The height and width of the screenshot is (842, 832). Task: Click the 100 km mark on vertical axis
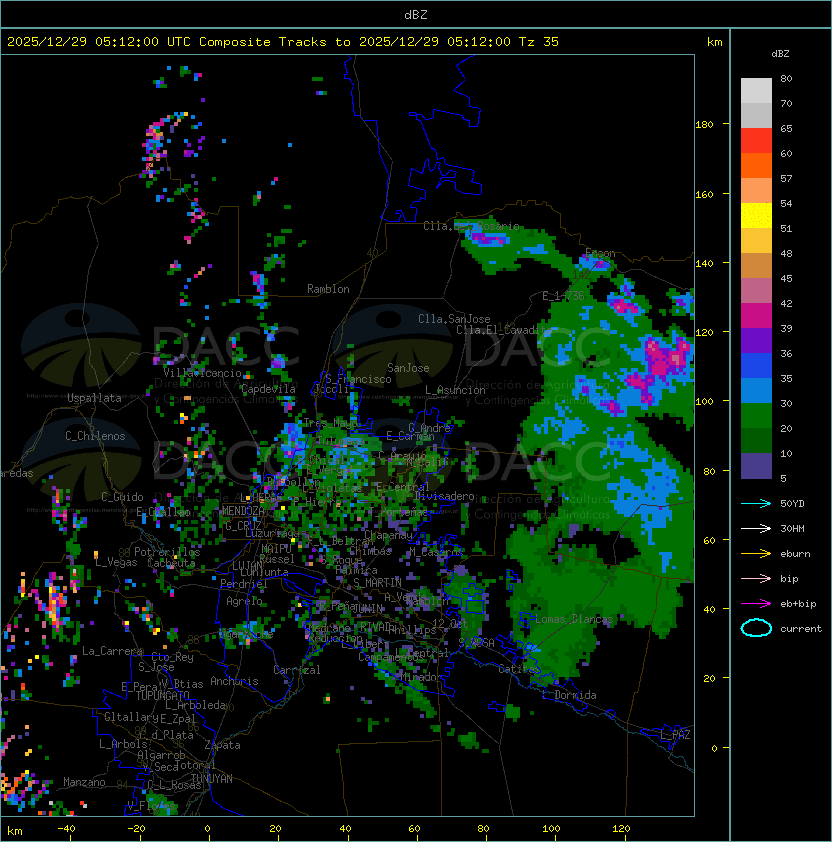[x=704, y=401]
